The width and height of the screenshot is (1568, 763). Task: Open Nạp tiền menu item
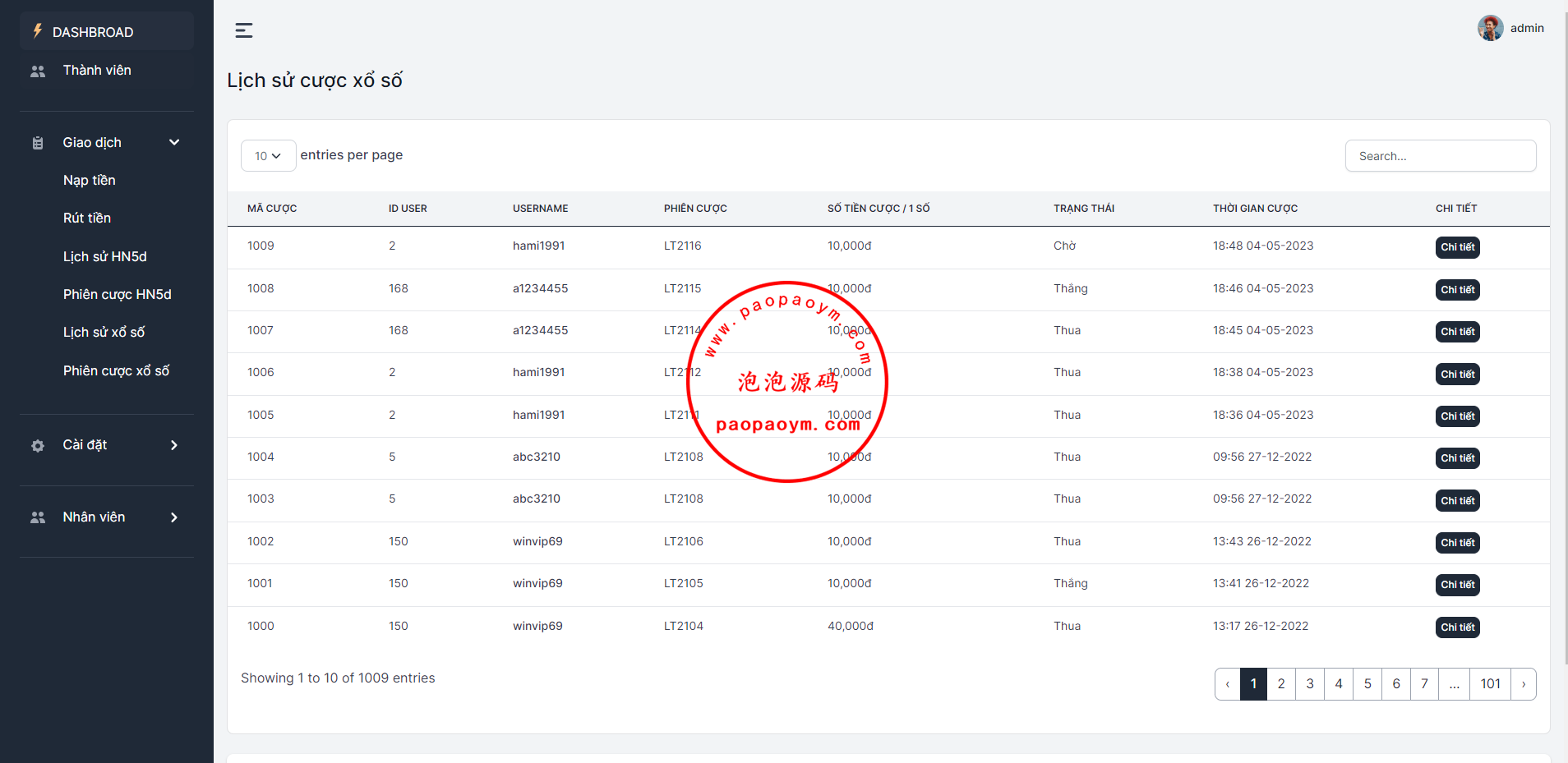pyautogui.click(x=90, y=181)
